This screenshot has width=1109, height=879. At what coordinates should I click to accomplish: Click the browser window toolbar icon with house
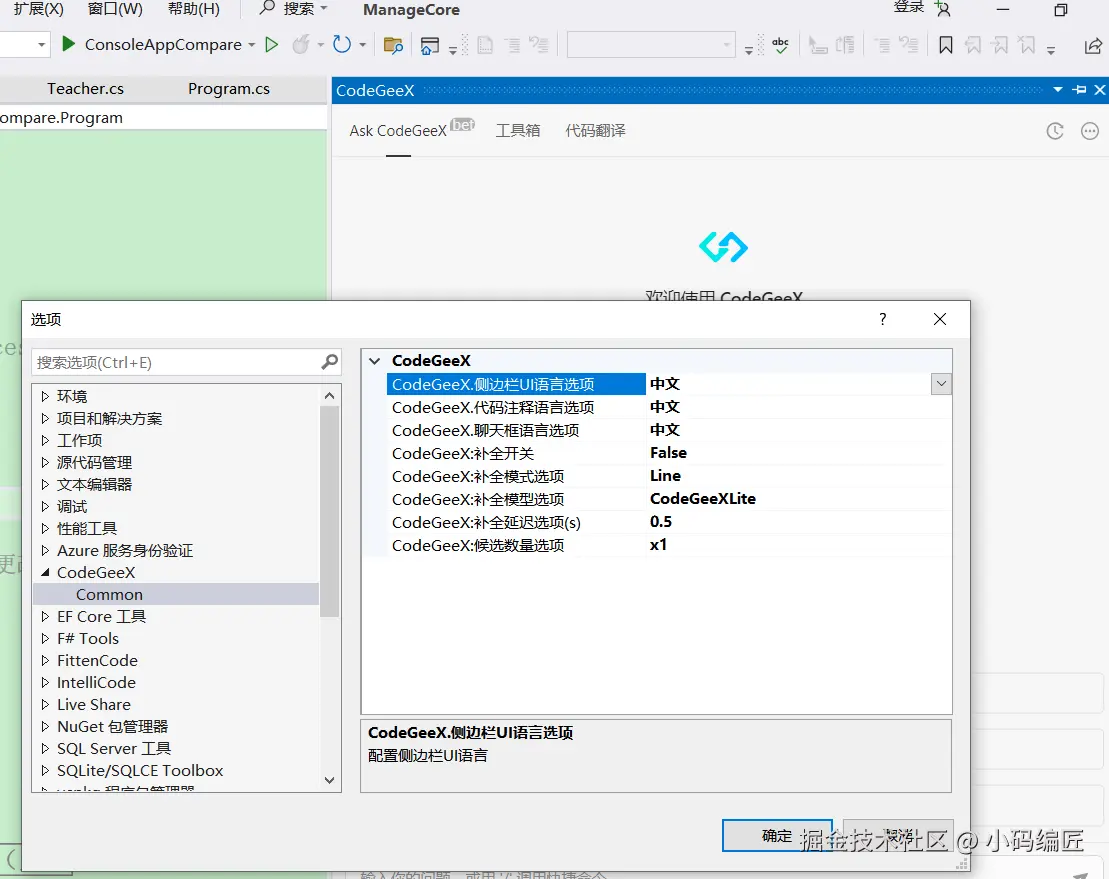429,46
